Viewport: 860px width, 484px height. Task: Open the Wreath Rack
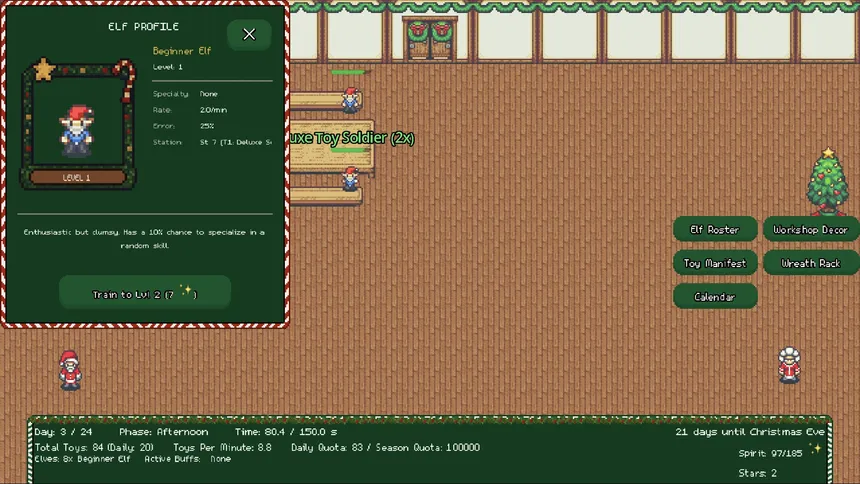point(811,263)
